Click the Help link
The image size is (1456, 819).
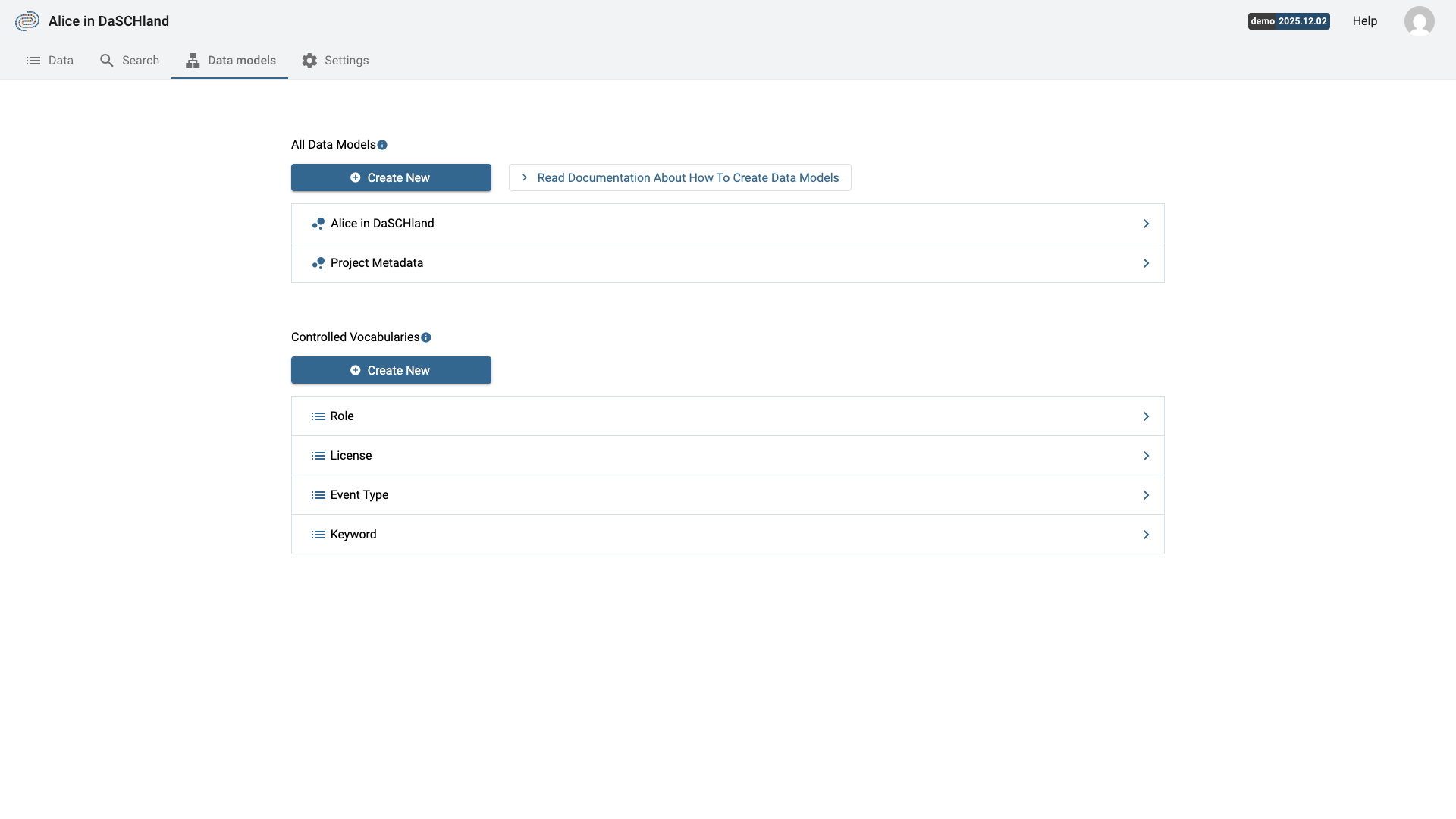click(1364, 21)
